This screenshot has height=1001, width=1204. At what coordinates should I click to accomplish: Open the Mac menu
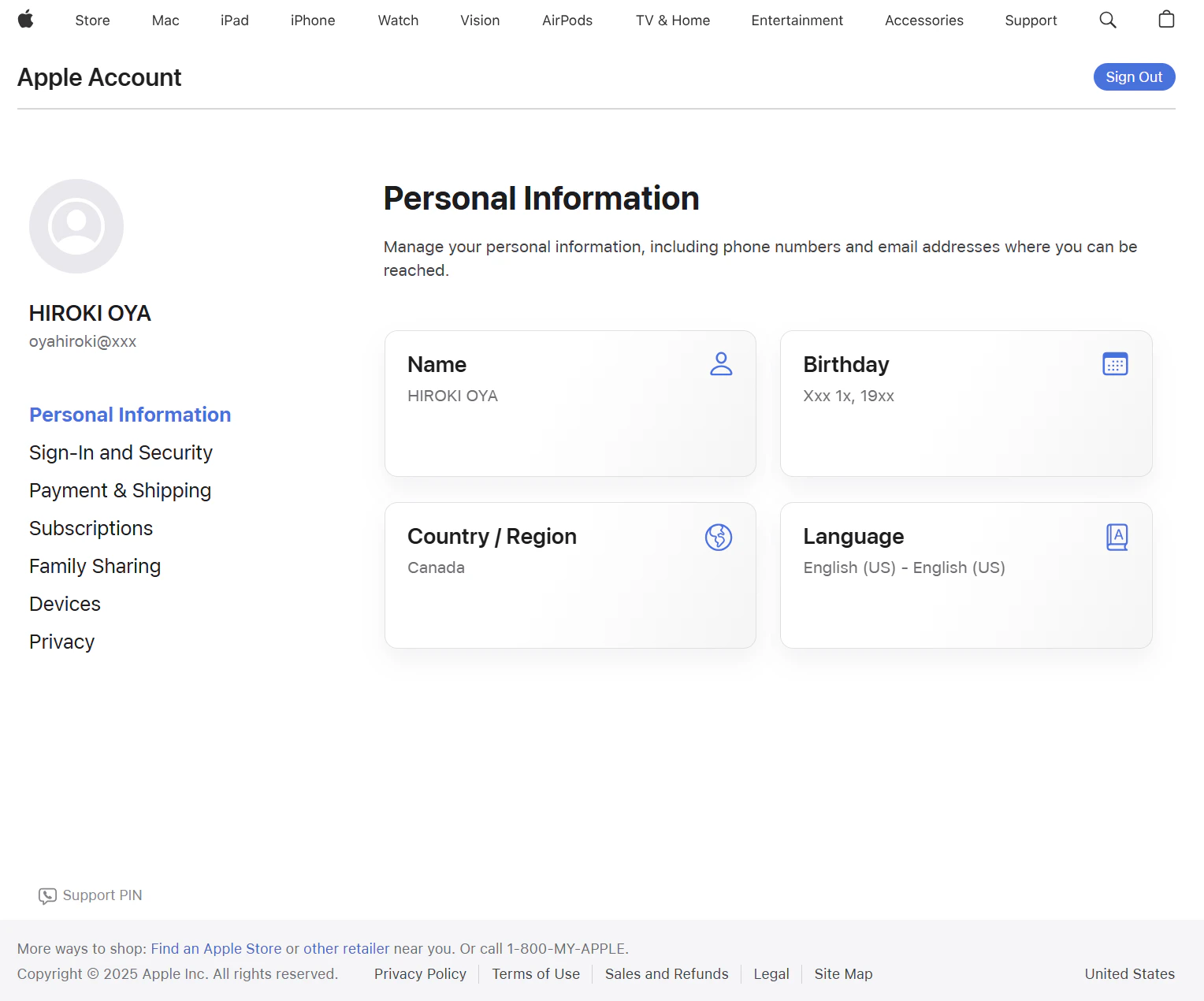pos(165,20)
